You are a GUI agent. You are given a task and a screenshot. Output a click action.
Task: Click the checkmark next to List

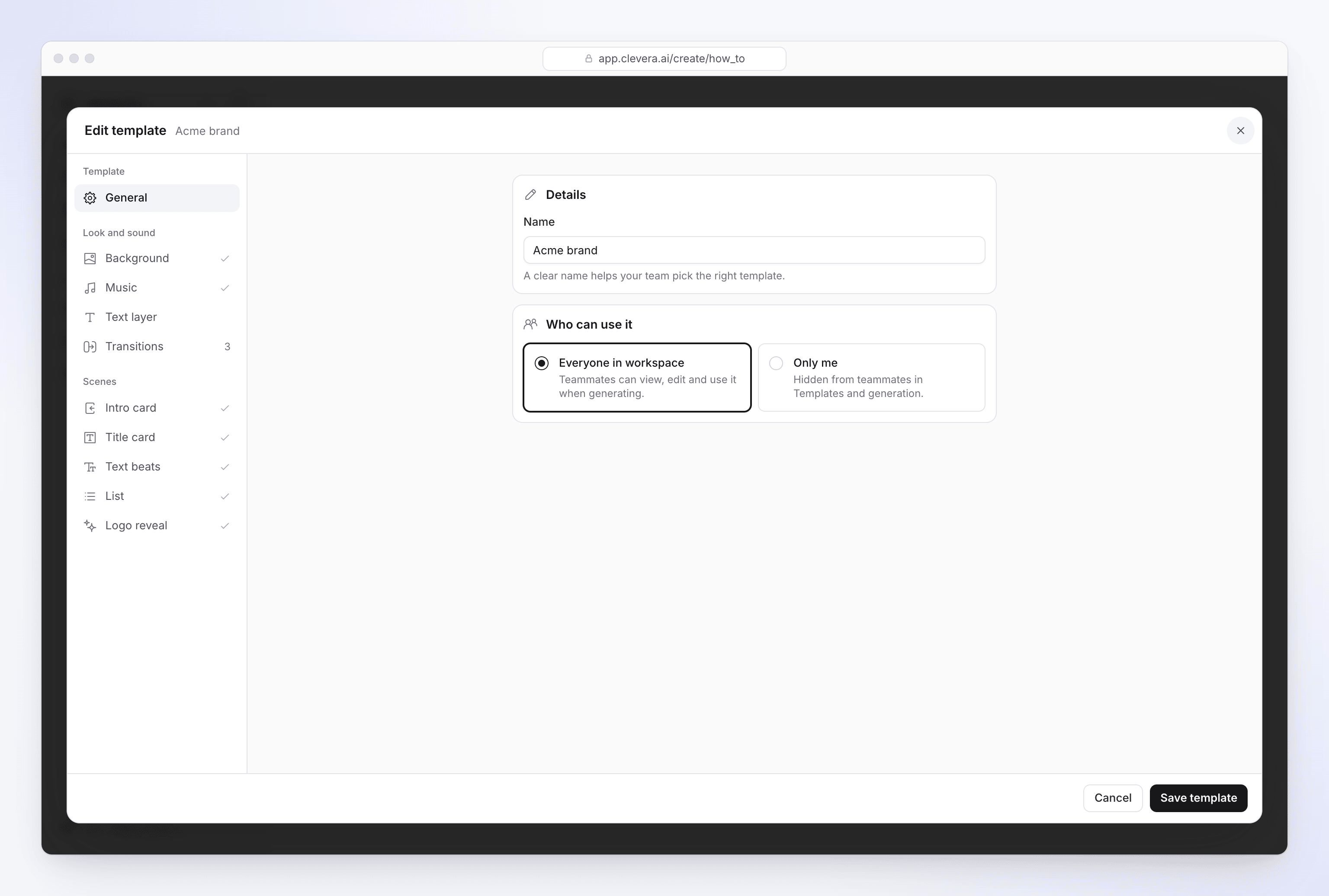click(x=225, y=496)
